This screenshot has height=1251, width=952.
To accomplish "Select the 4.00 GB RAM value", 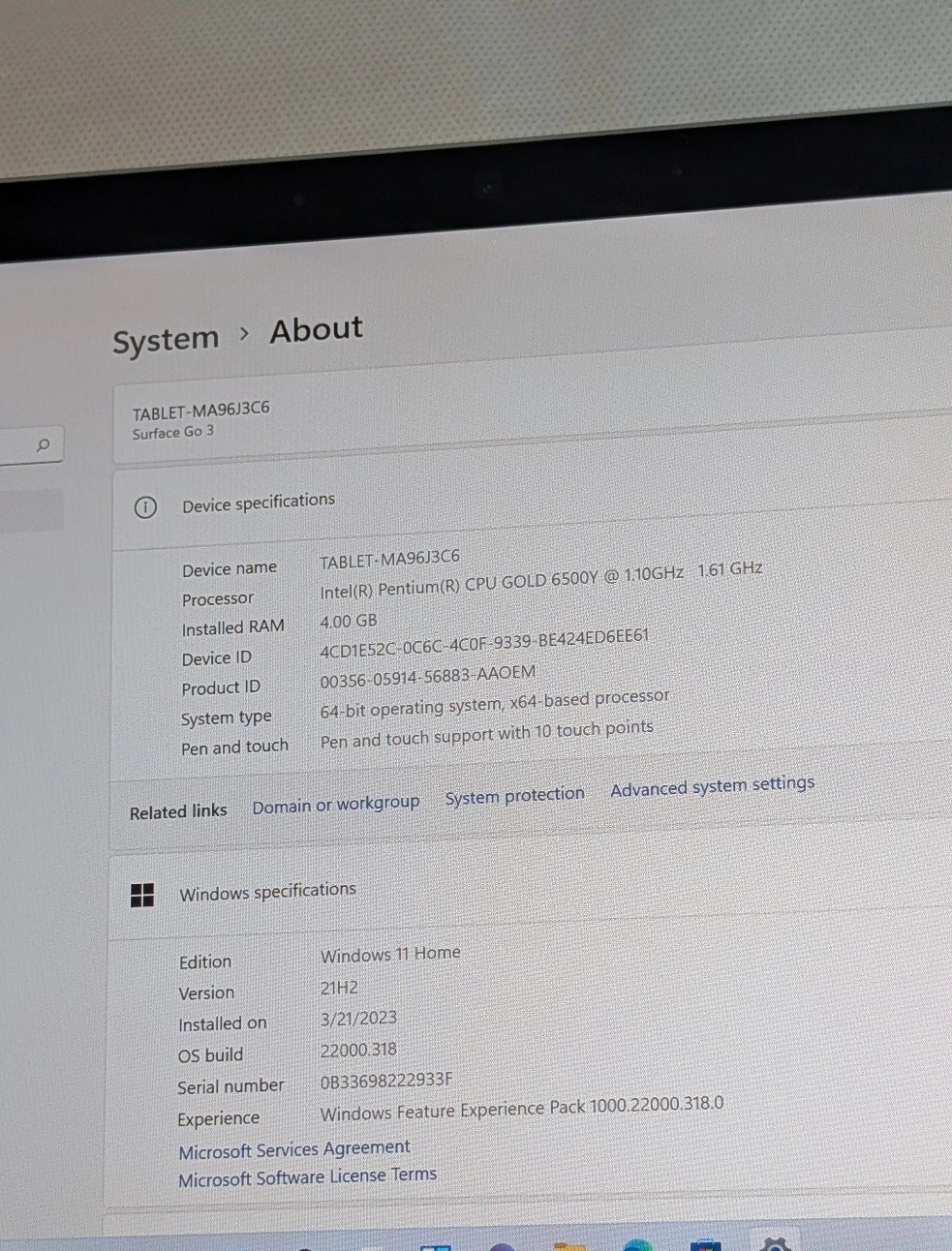I will click(x=349, y=621).
